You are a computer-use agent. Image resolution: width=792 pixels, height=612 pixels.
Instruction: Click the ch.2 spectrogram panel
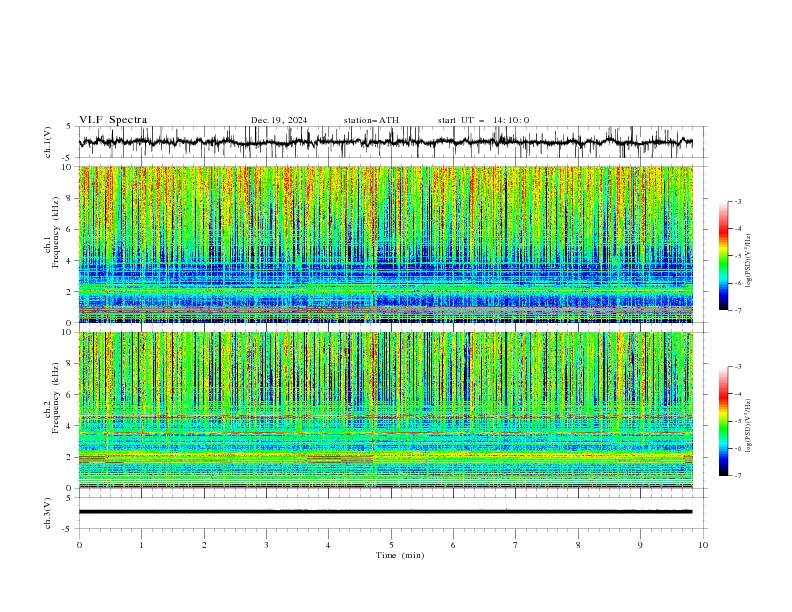[x=385, y=410]
